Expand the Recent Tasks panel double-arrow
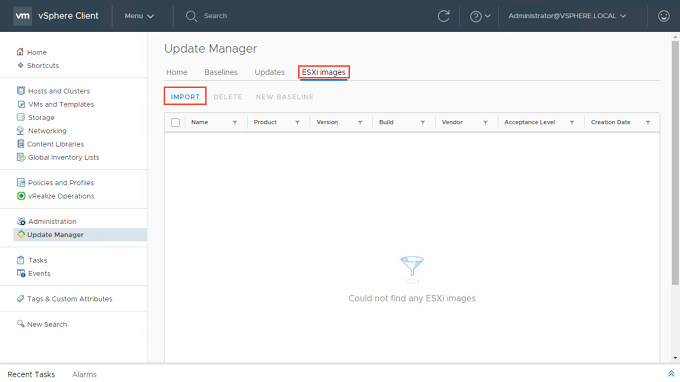 [671, 374]
